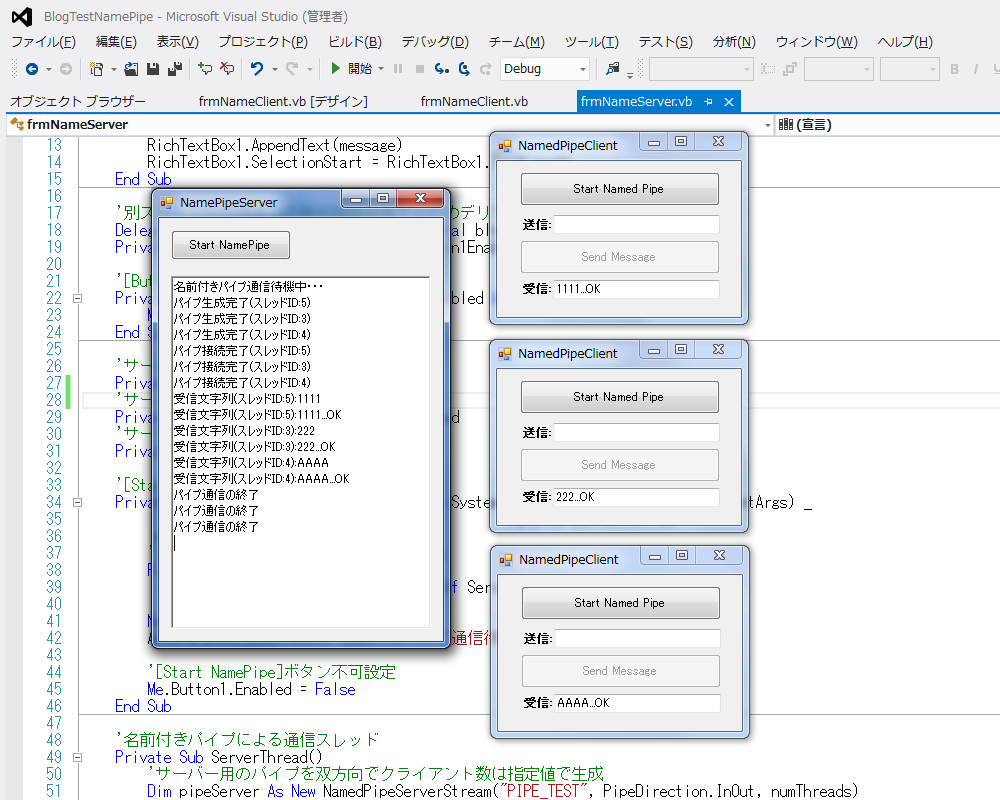Click the Step Over icon

click(x=464, y=69)
